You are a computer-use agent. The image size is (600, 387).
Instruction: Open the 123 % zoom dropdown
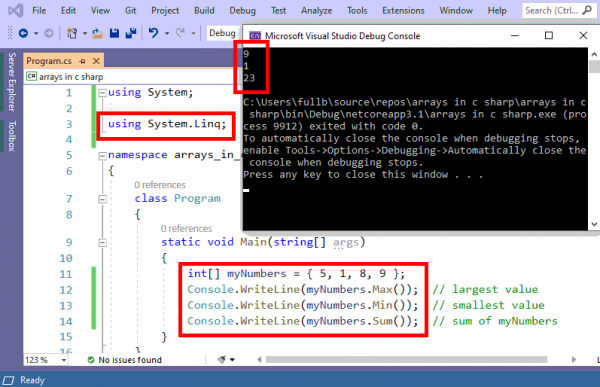click(x=64, y=360)
